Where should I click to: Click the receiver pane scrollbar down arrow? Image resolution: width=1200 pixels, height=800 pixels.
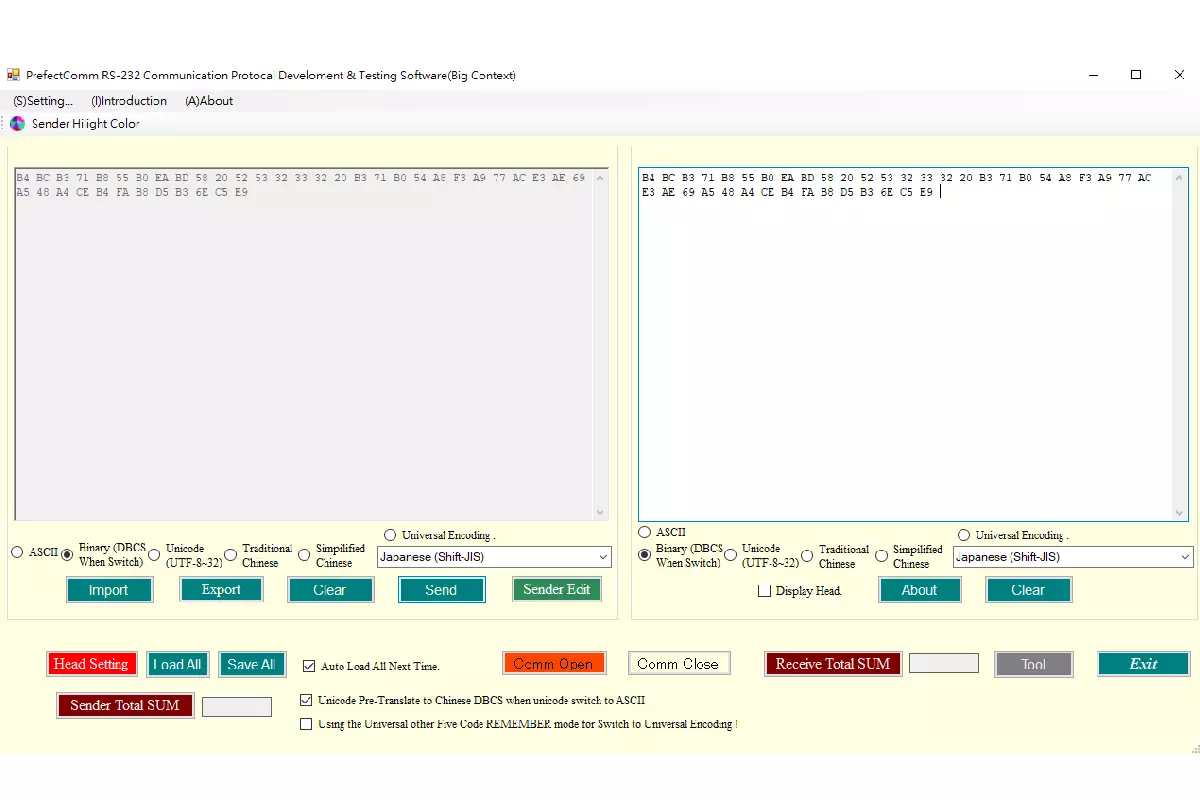(1180, 513)
